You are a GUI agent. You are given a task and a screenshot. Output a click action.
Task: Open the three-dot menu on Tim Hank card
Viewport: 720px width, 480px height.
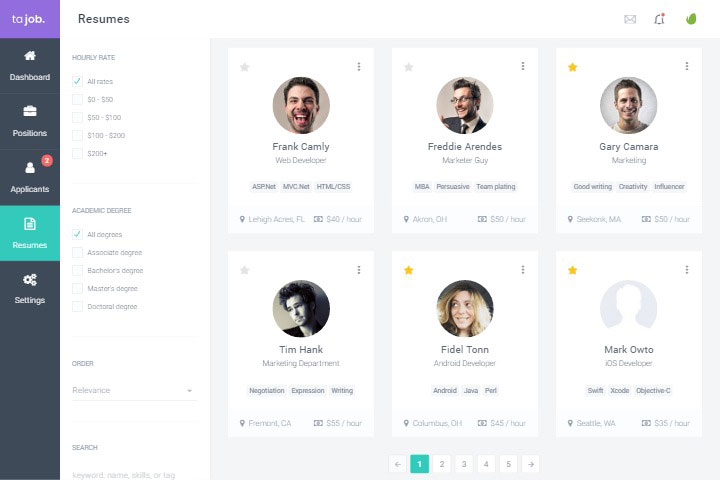(x=358, y=270)
